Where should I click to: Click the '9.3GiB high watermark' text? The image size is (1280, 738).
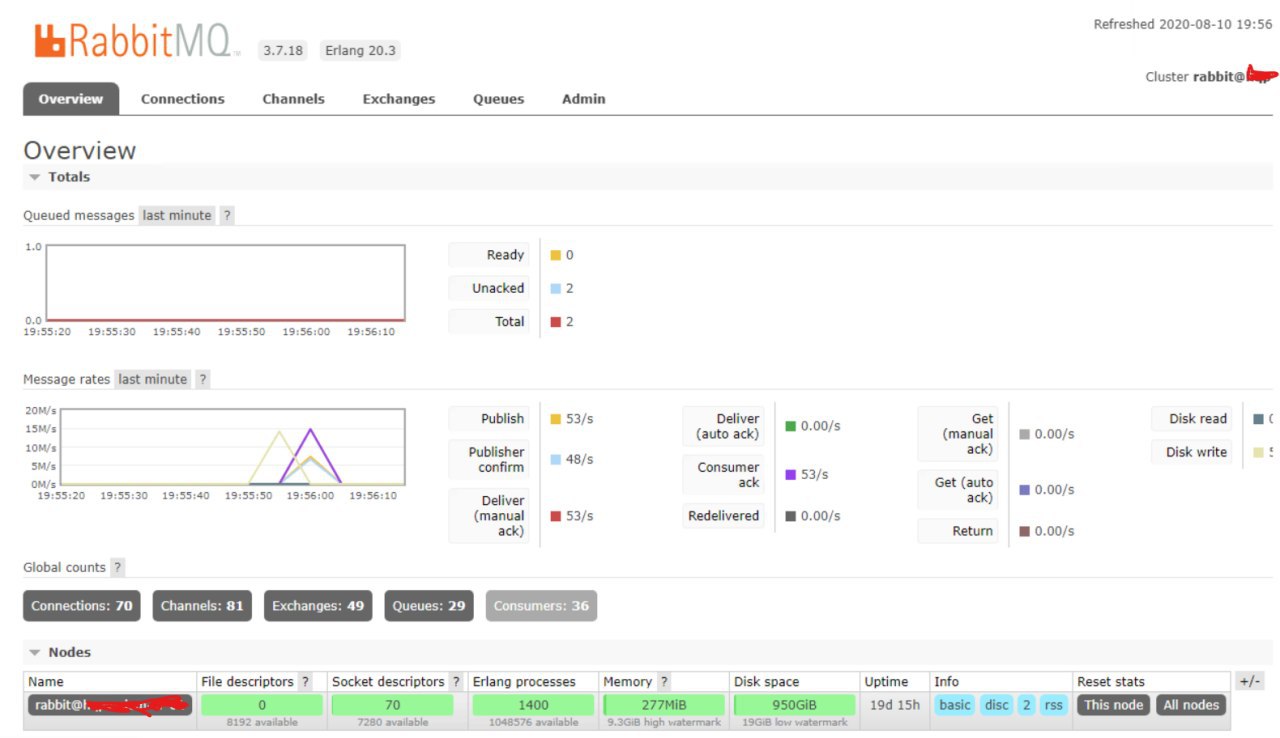(x=664, y=722)
